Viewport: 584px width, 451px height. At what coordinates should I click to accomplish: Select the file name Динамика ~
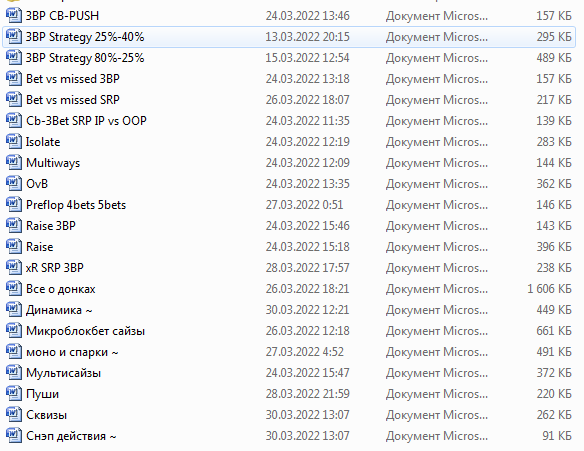(x=59, y=309)
